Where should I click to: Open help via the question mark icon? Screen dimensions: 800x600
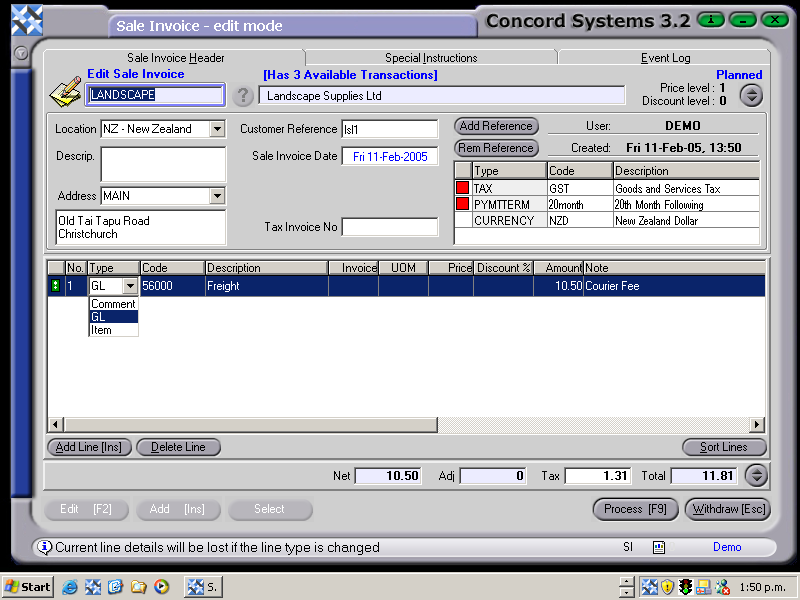click(243, 96)
